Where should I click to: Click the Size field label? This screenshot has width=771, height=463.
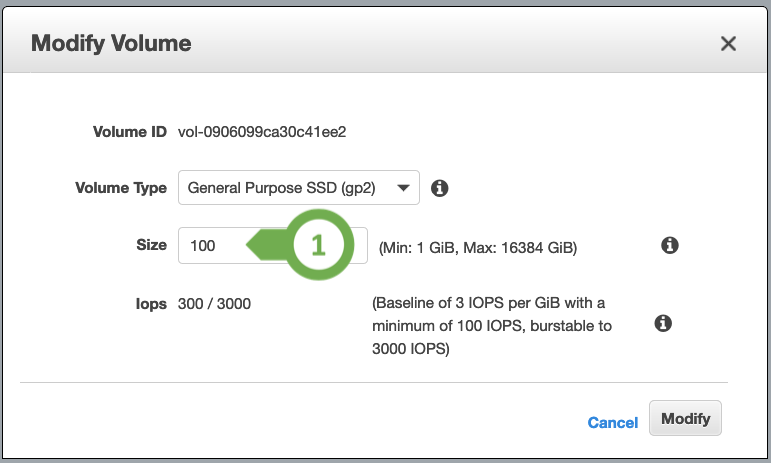click(151, 245)
